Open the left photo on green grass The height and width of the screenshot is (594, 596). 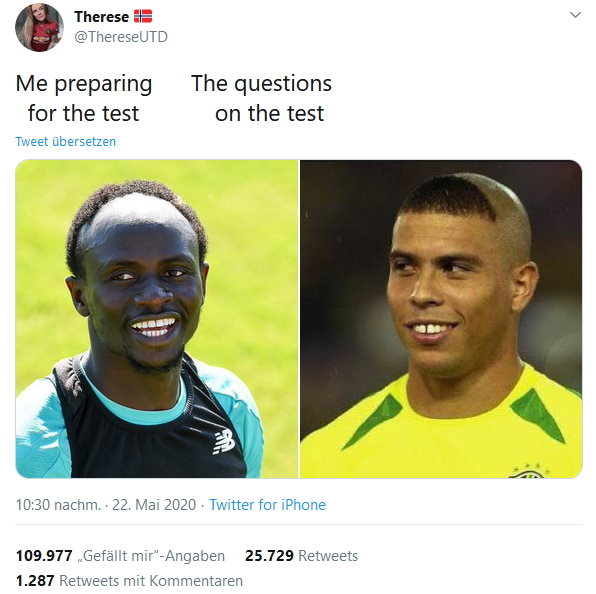tap(157, 318)
